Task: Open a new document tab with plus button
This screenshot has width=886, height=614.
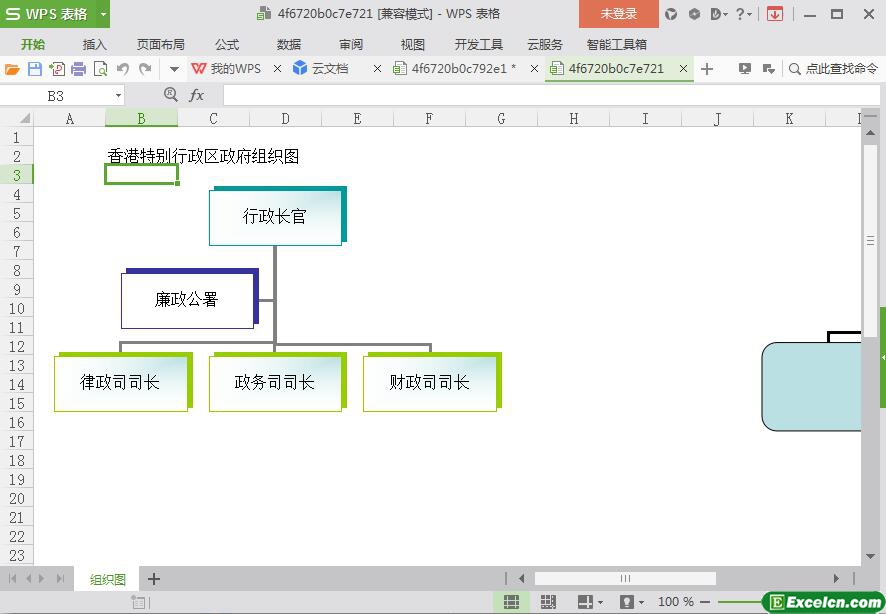Action: tap(707, 69)
